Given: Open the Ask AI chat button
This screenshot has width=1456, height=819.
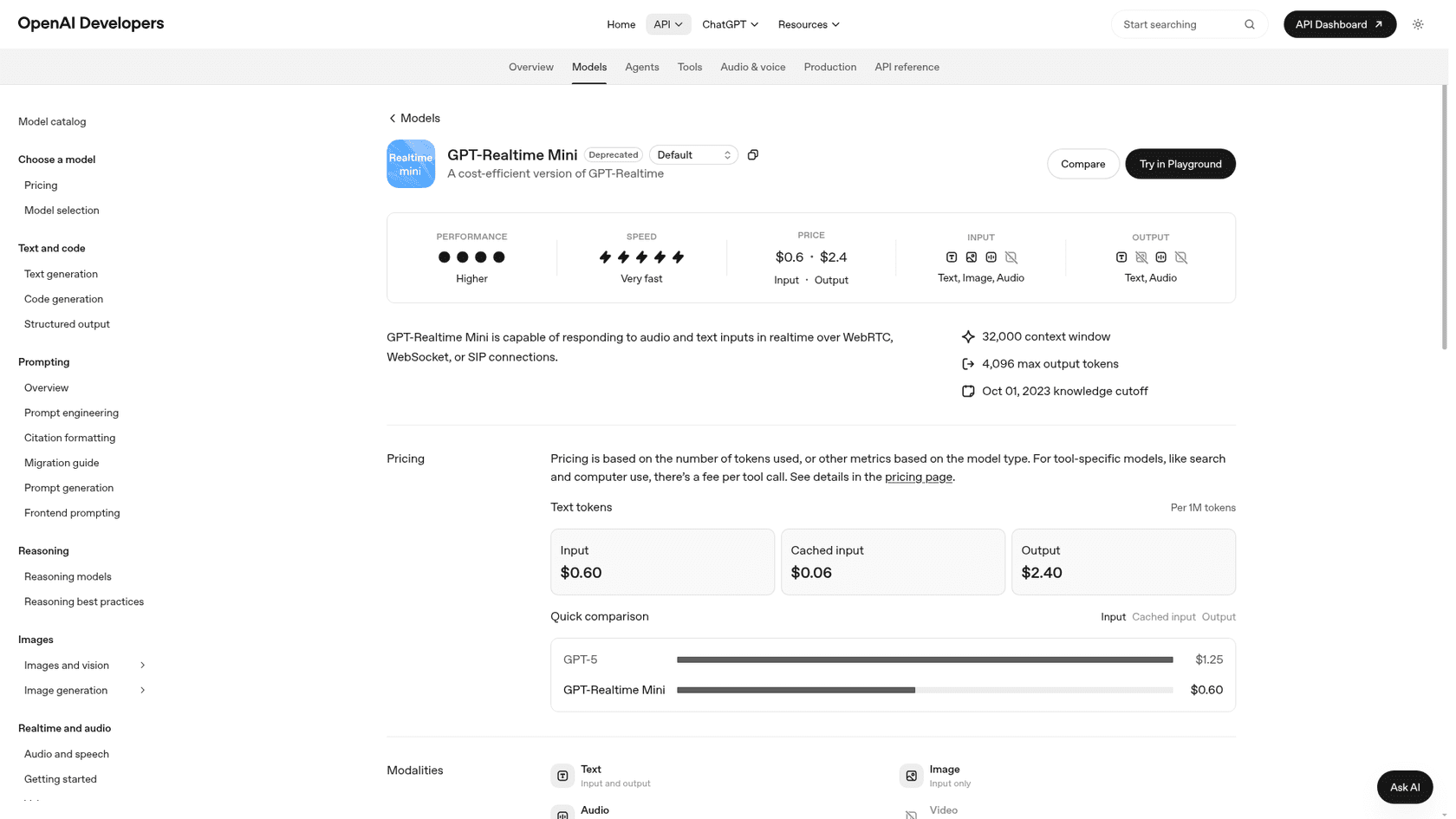Looking at the screenshot, I should pos(1404,787).
